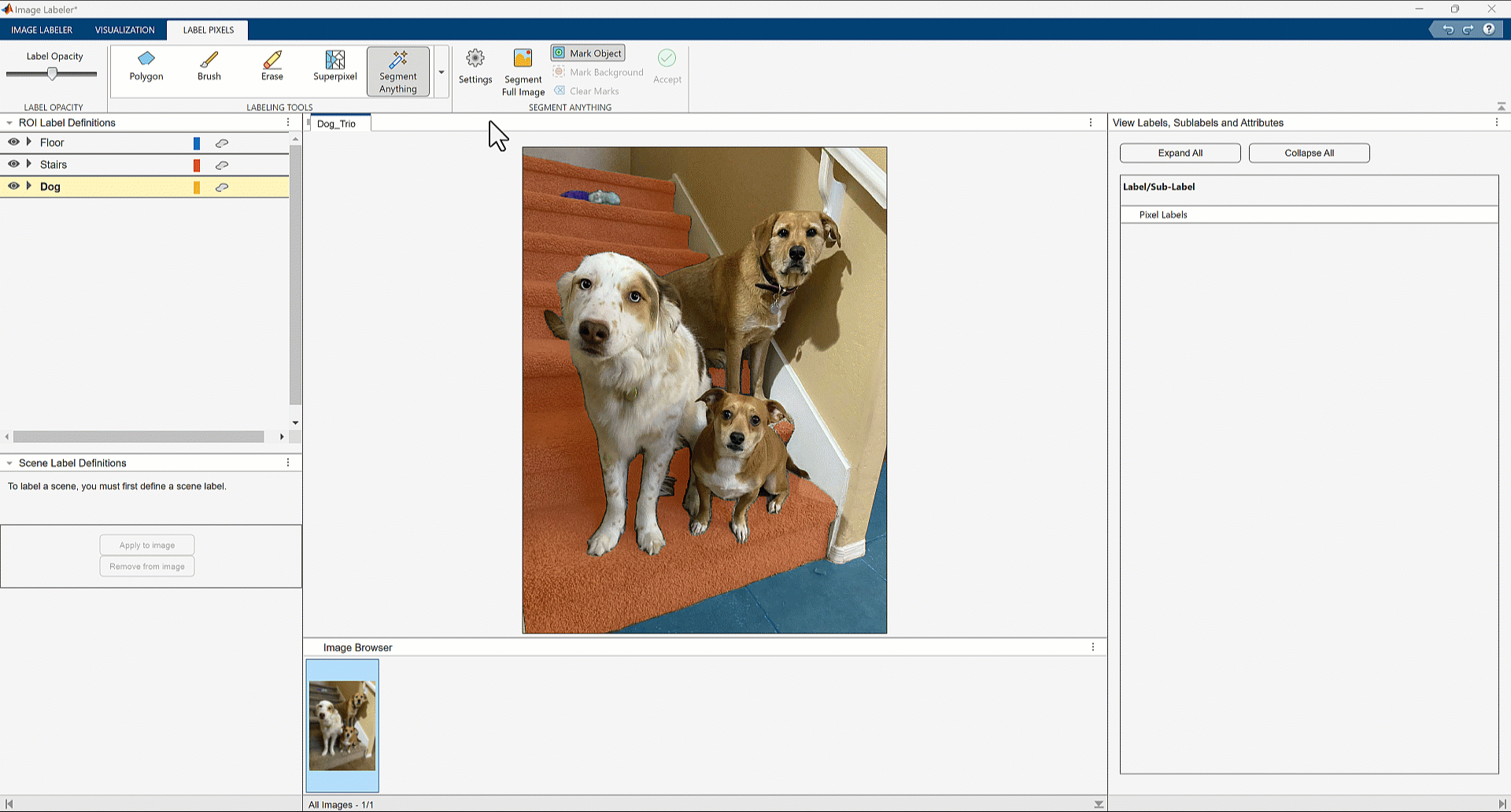This screenshot has width=1511, height=812.
Task: Open Segment Anything Settings
Action: 475,66
